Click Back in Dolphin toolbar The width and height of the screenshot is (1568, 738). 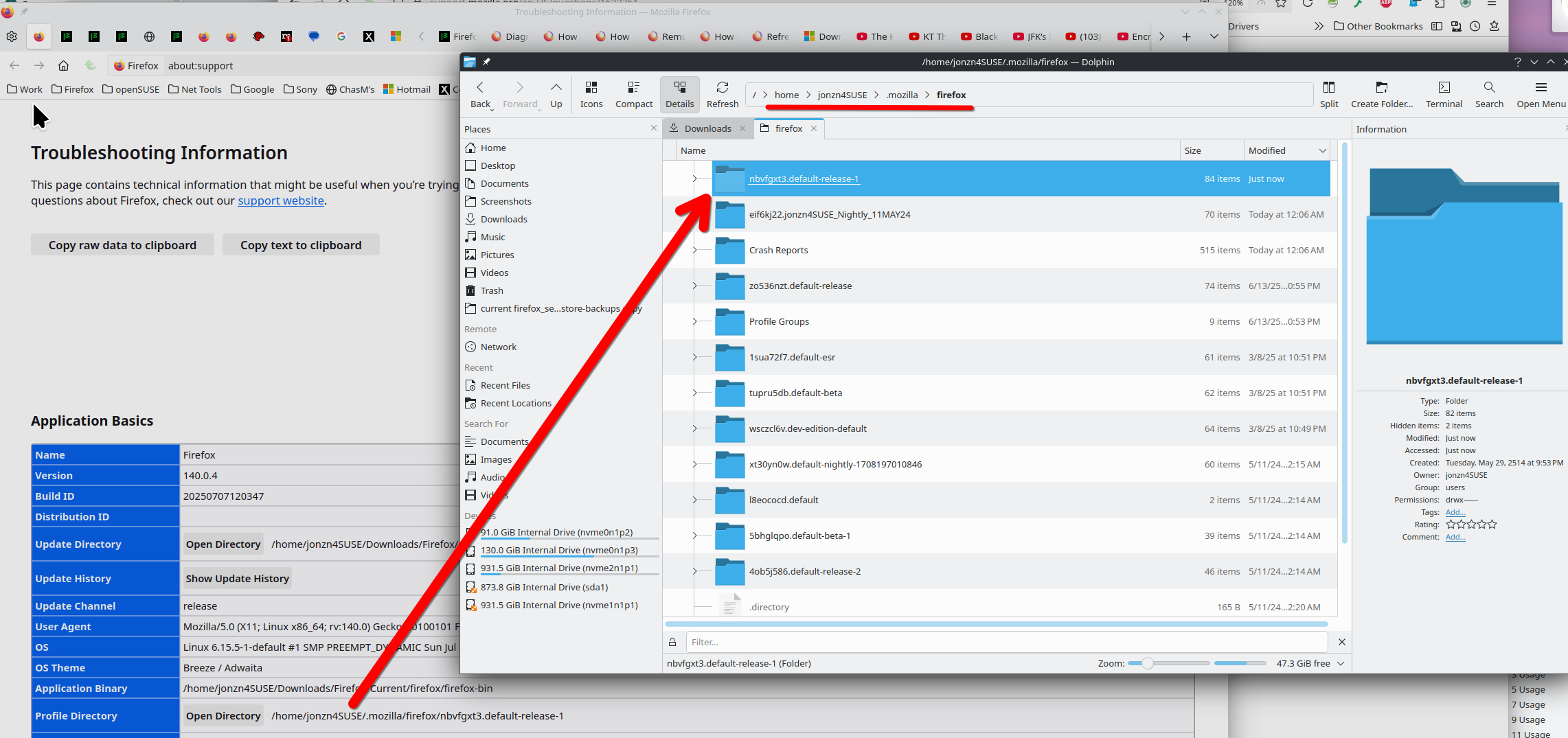pyautogui.click(x=480, y=95)
